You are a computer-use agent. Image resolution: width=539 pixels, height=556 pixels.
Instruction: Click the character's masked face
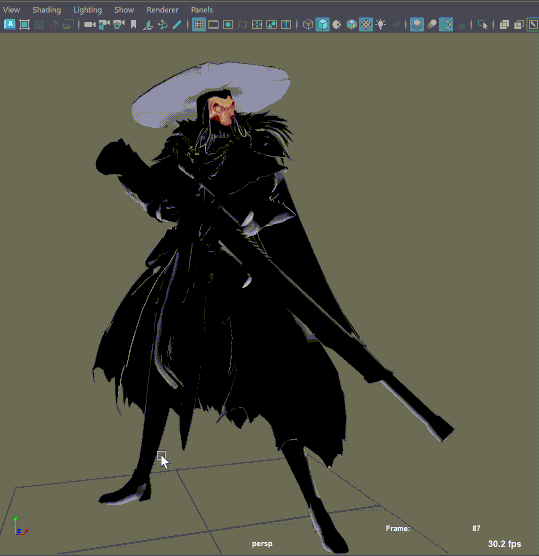point(222,111)
